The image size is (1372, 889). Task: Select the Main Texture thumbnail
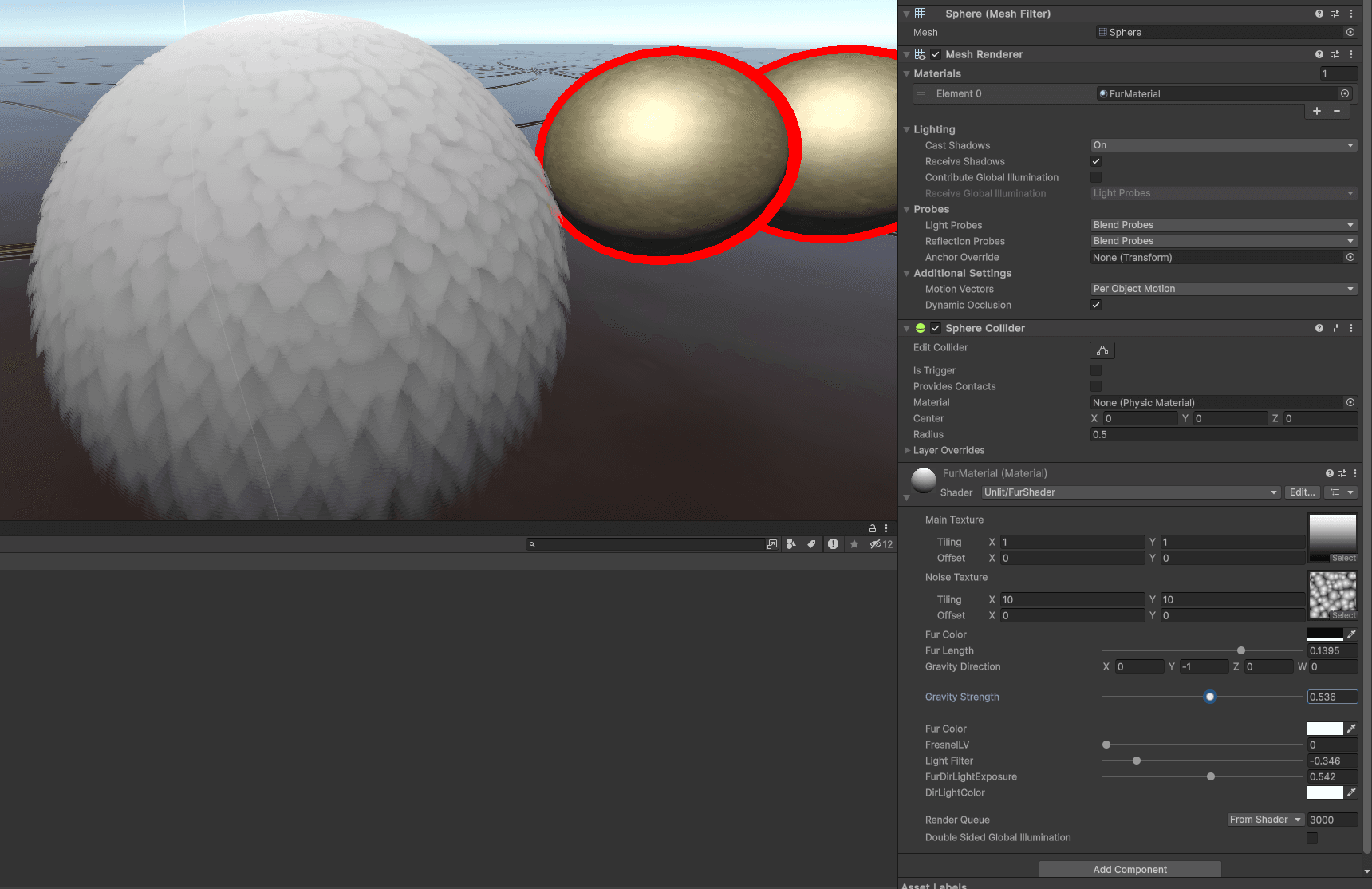pos(1332,539)
